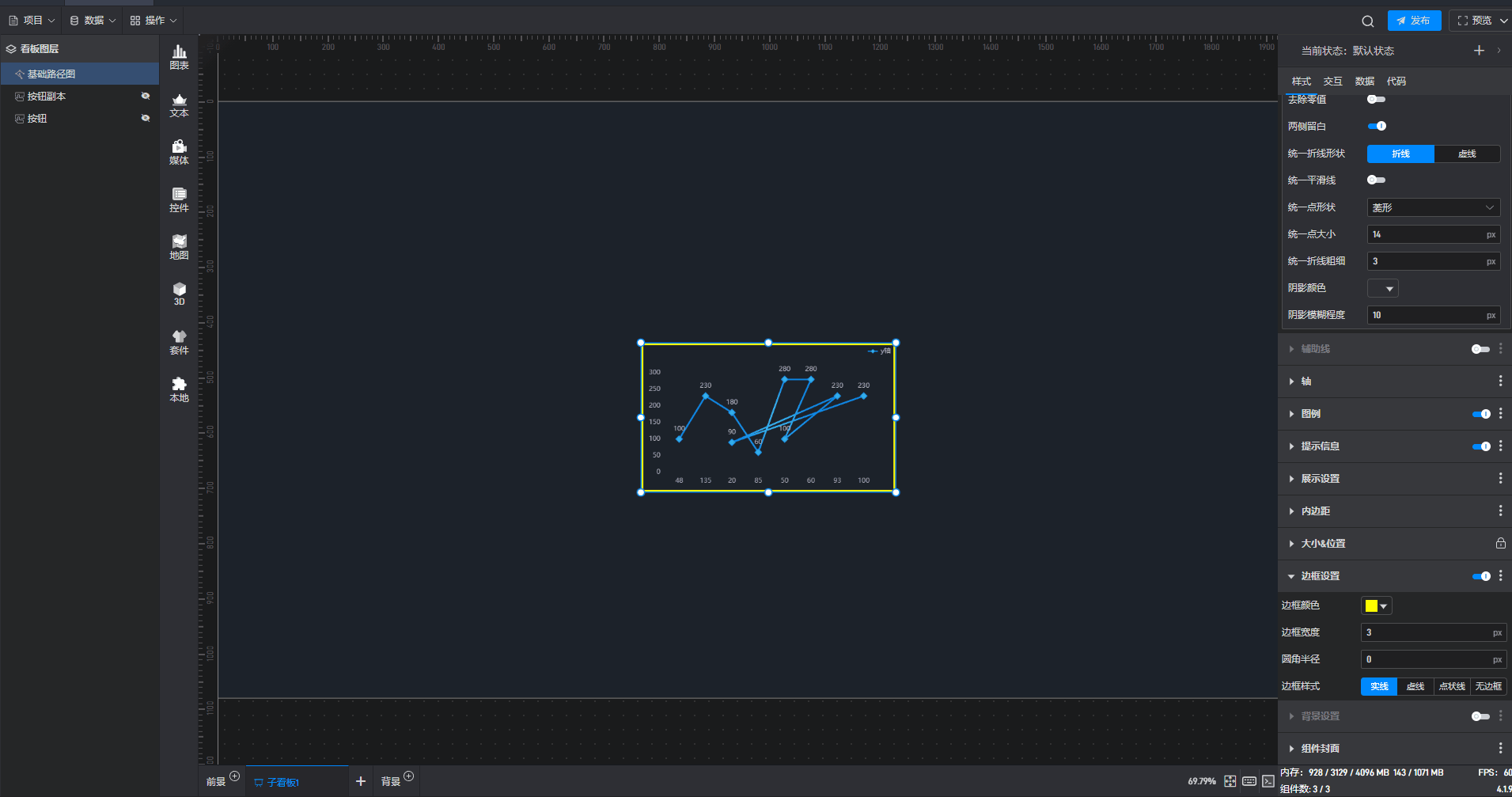Open the three-dot menu for 轴 section
Viewport: 1512px width, 797px height.
point(1500,381)
